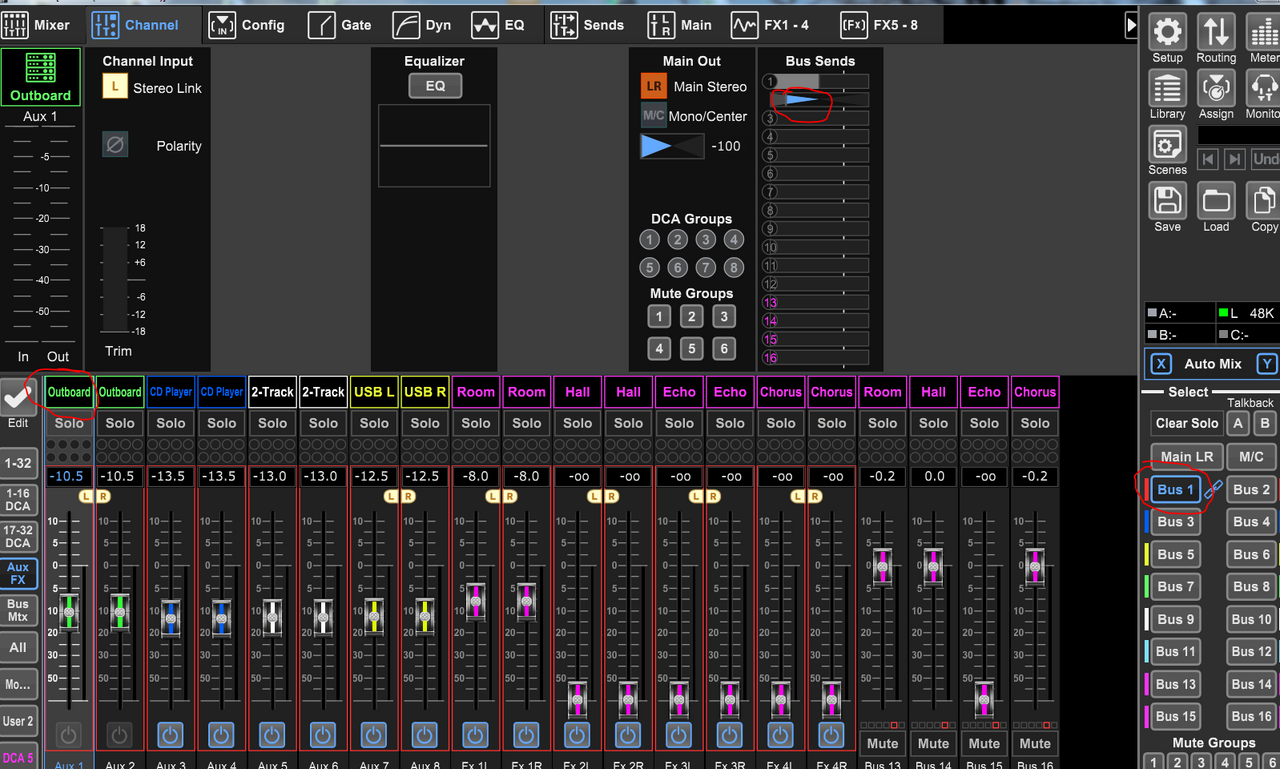Image resolution: width=1280 pixels, height=769 pixels.
Task: Enable Talkback B
Action: pyautogui.click(x=1265, y=423)
